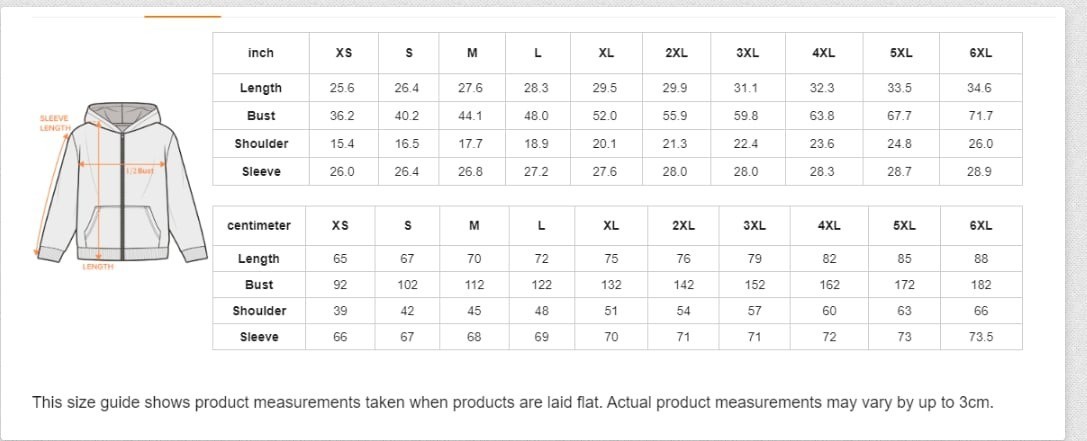Click the 73.5 sleeve value for size 6XL
1087x441 pixels.
click(x=981, y=337)
